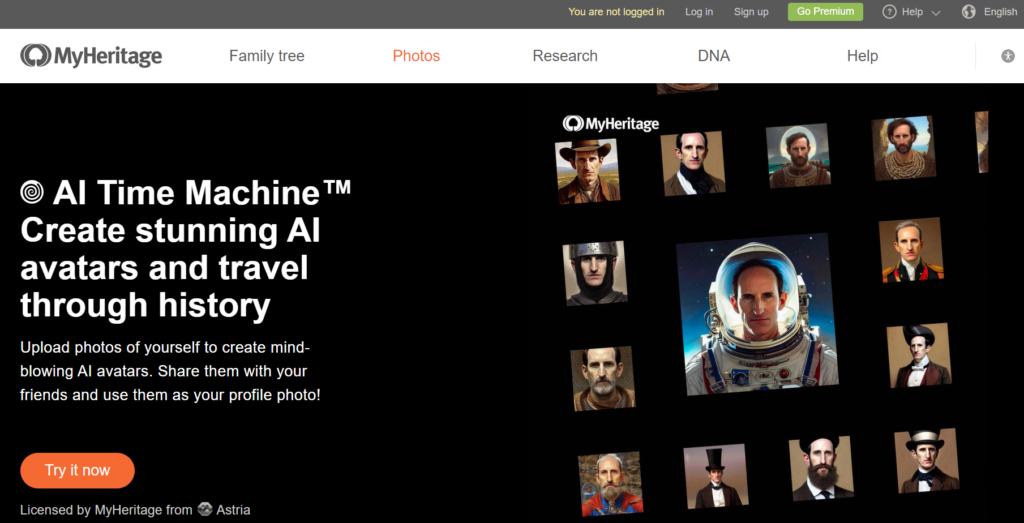Click the MyHeritage watermark logo above avatars

pos(611,123)
